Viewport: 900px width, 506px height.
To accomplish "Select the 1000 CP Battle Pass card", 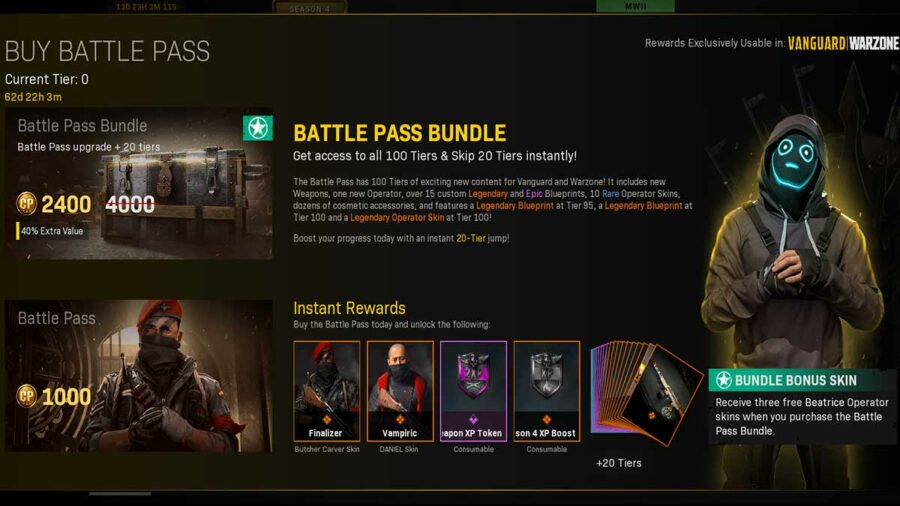I will 139,376.
